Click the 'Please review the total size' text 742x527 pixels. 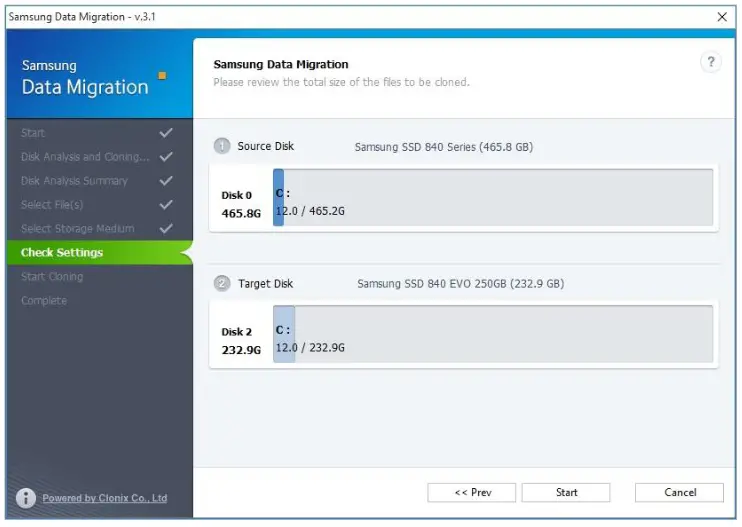coord(341,82)
